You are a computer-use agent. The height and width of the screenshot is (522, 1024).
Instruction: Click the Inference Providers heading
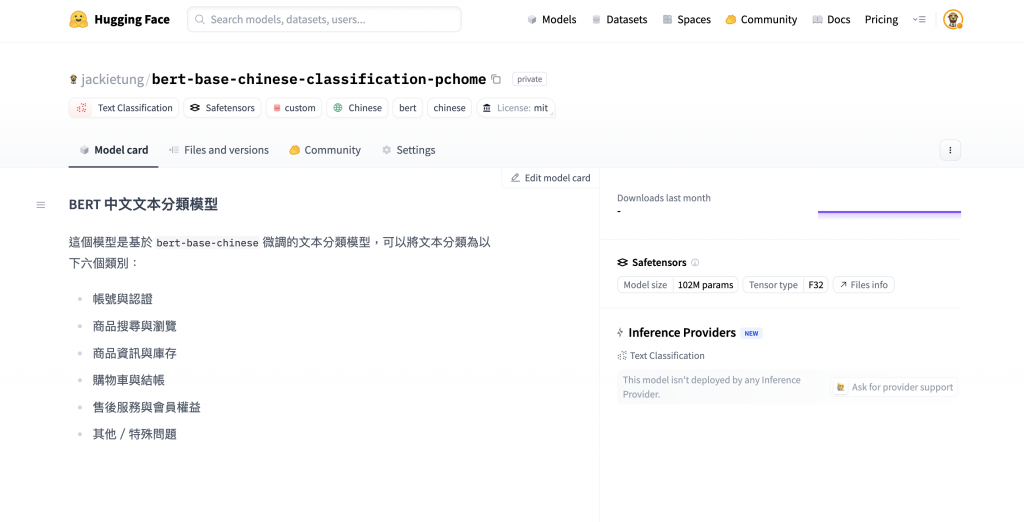pyautogui.click(x=682, y=333)
